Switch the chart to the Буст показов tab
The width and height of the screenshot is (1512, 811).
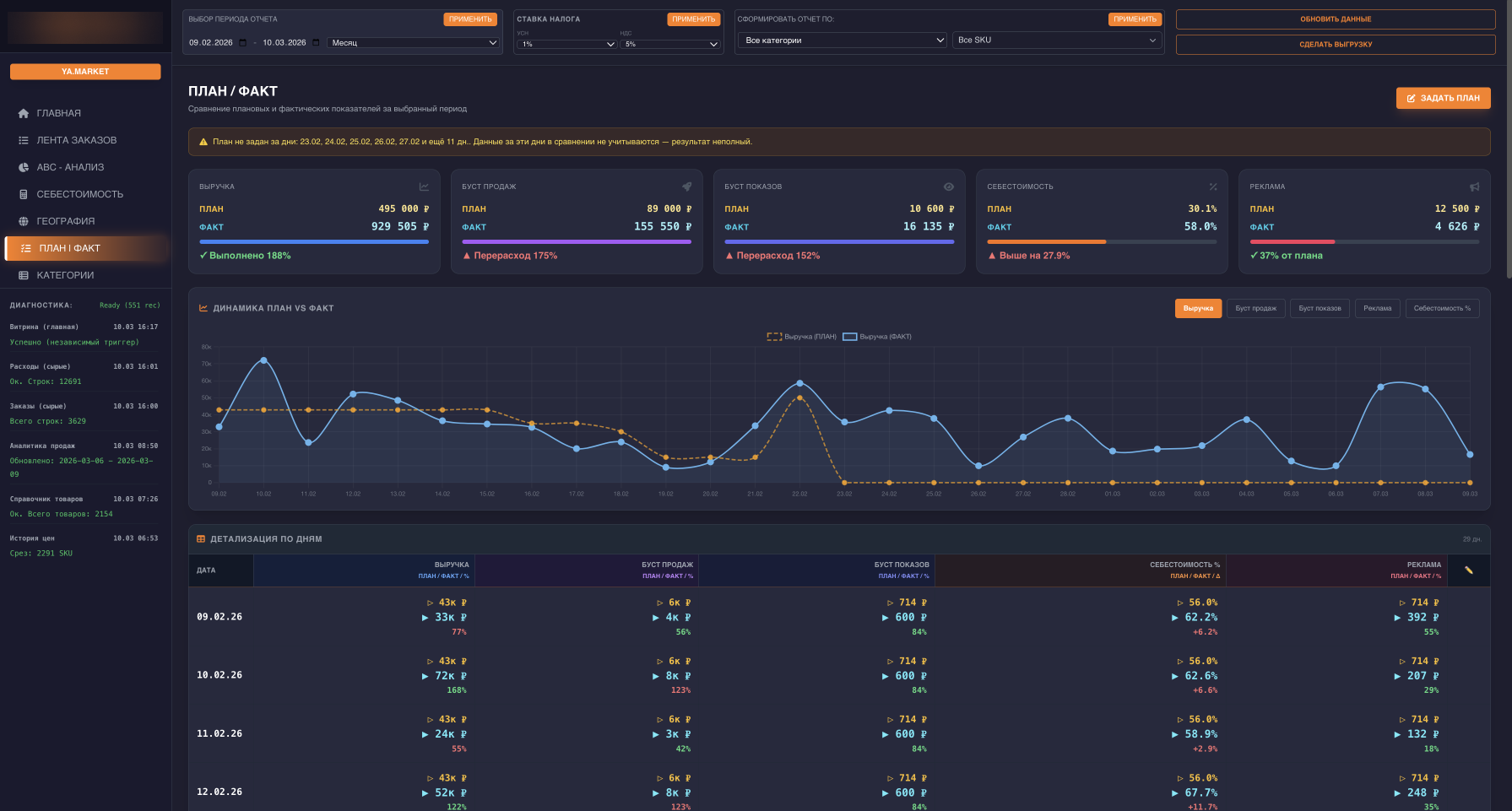[x=1320, y=309]
